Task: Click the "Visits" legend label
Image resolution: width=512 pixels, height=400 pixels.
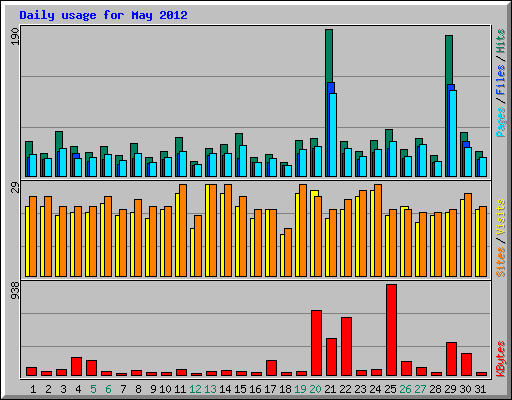Action: (501, 218)
